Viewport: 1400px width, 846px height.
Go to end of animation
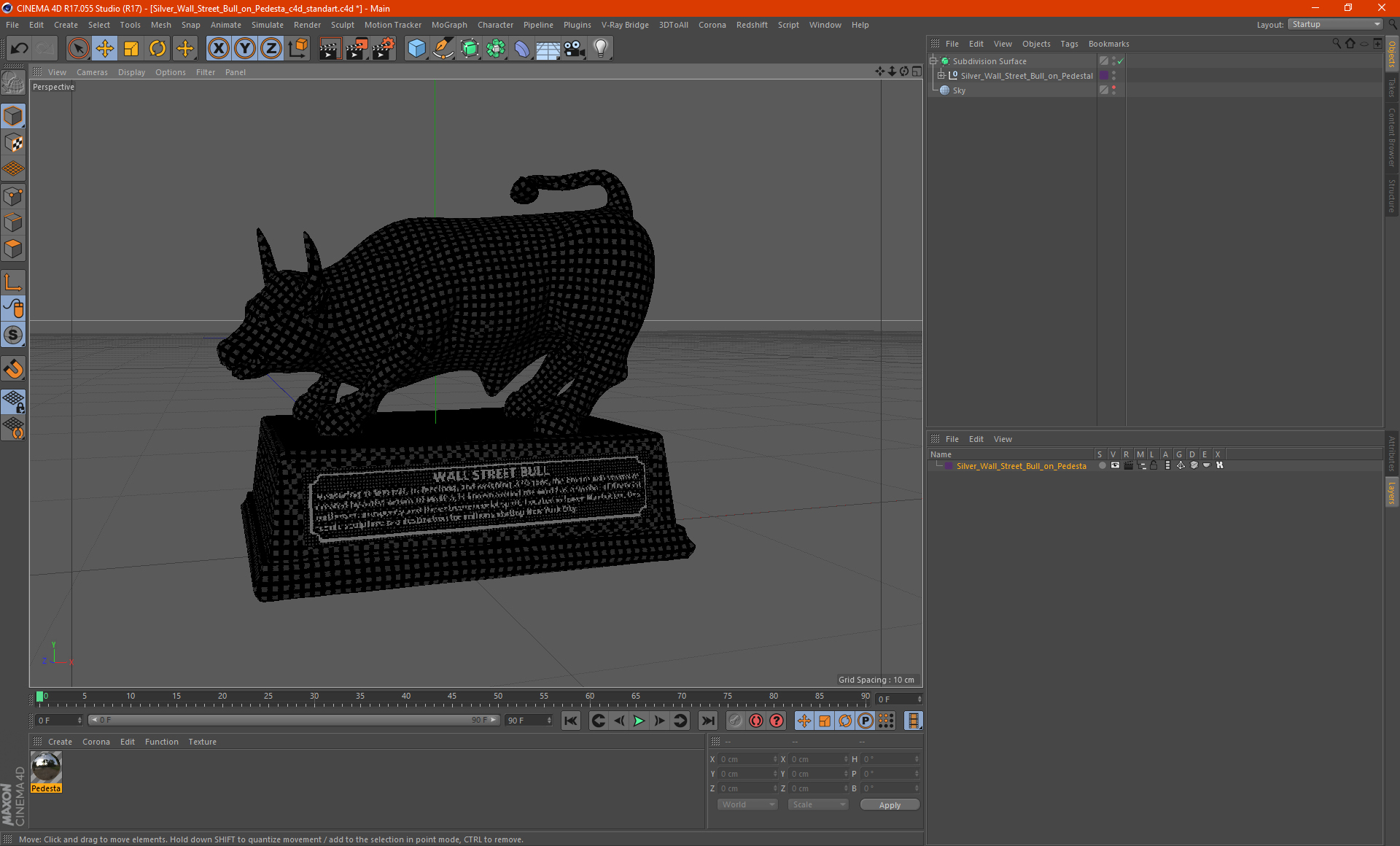pyautogui.click(x=707, y=721)
